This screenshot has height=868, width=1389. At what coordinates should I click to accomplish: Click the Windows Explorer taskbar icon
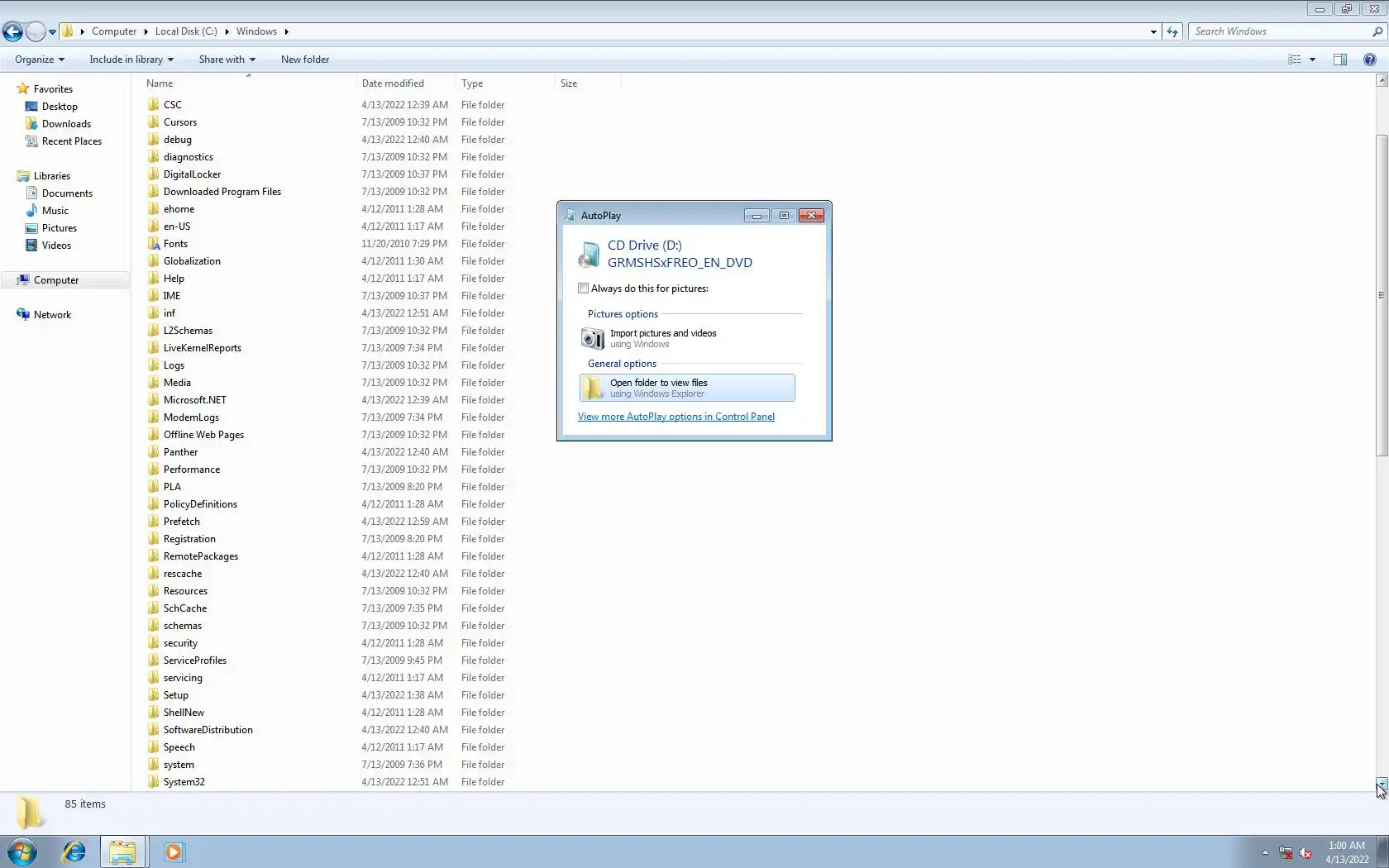(x=123, y=851)
